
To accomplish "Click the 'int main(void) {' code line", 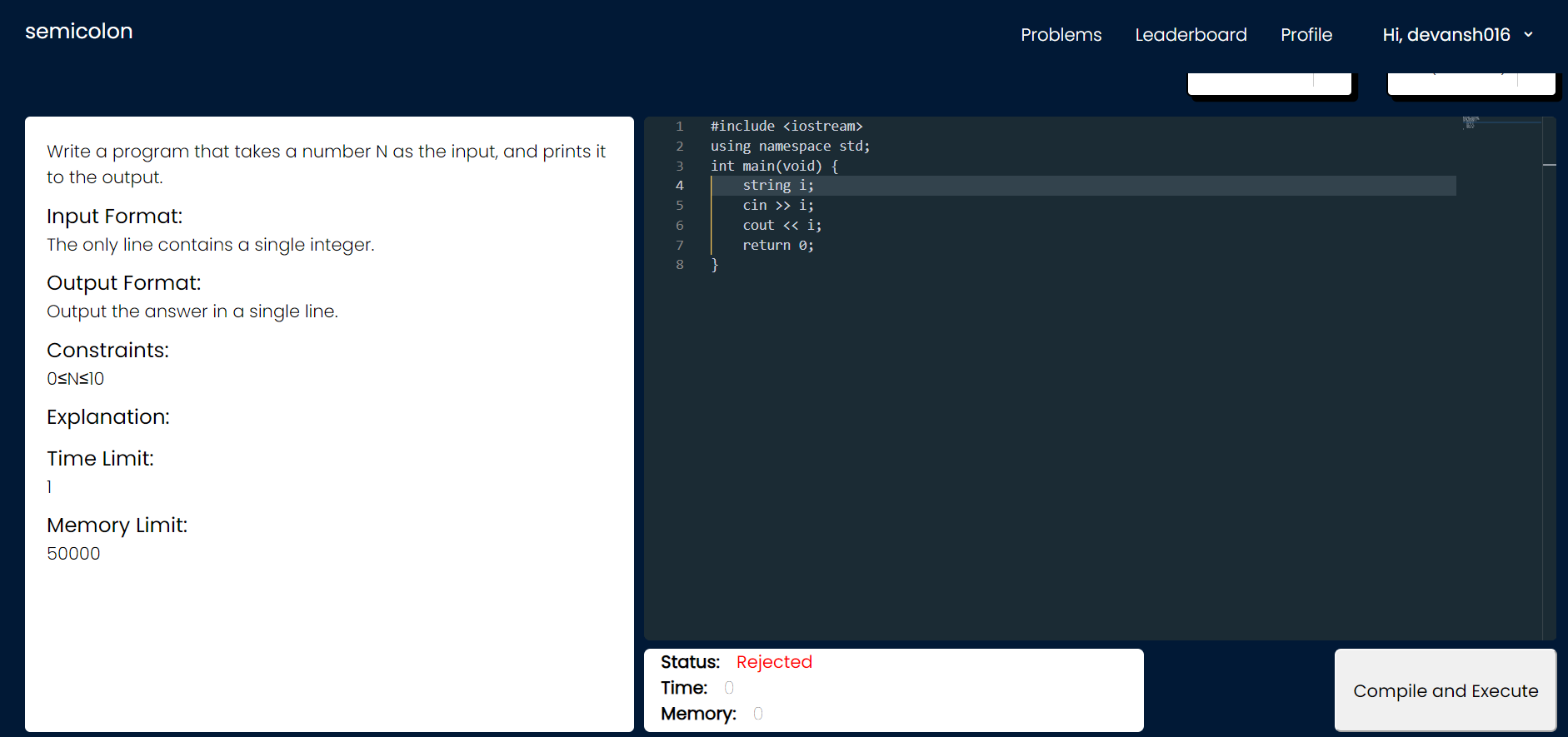I will click(774, 166).
